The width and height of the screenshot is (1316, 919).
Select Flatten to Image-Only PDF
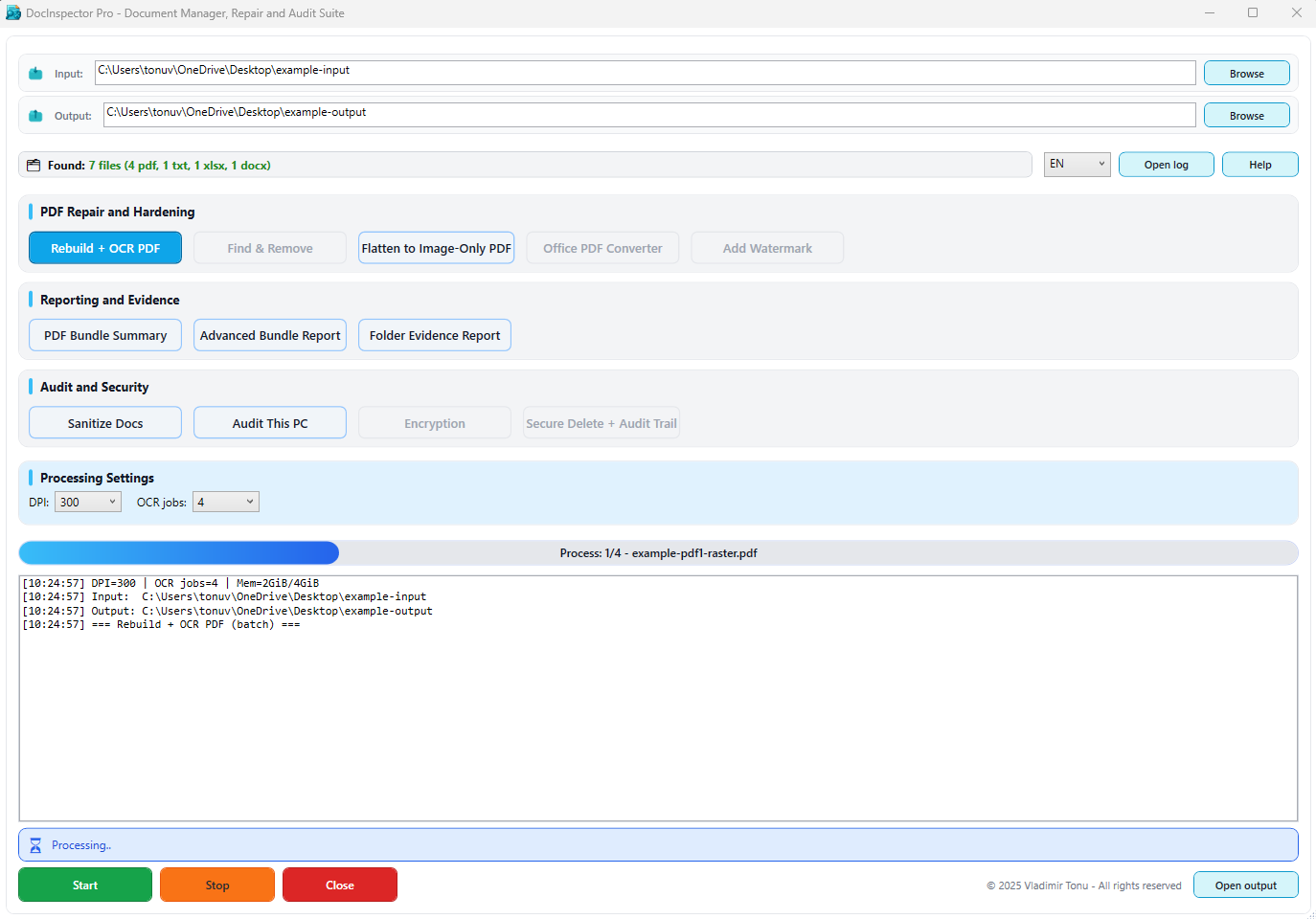click(x=436, y=247)
